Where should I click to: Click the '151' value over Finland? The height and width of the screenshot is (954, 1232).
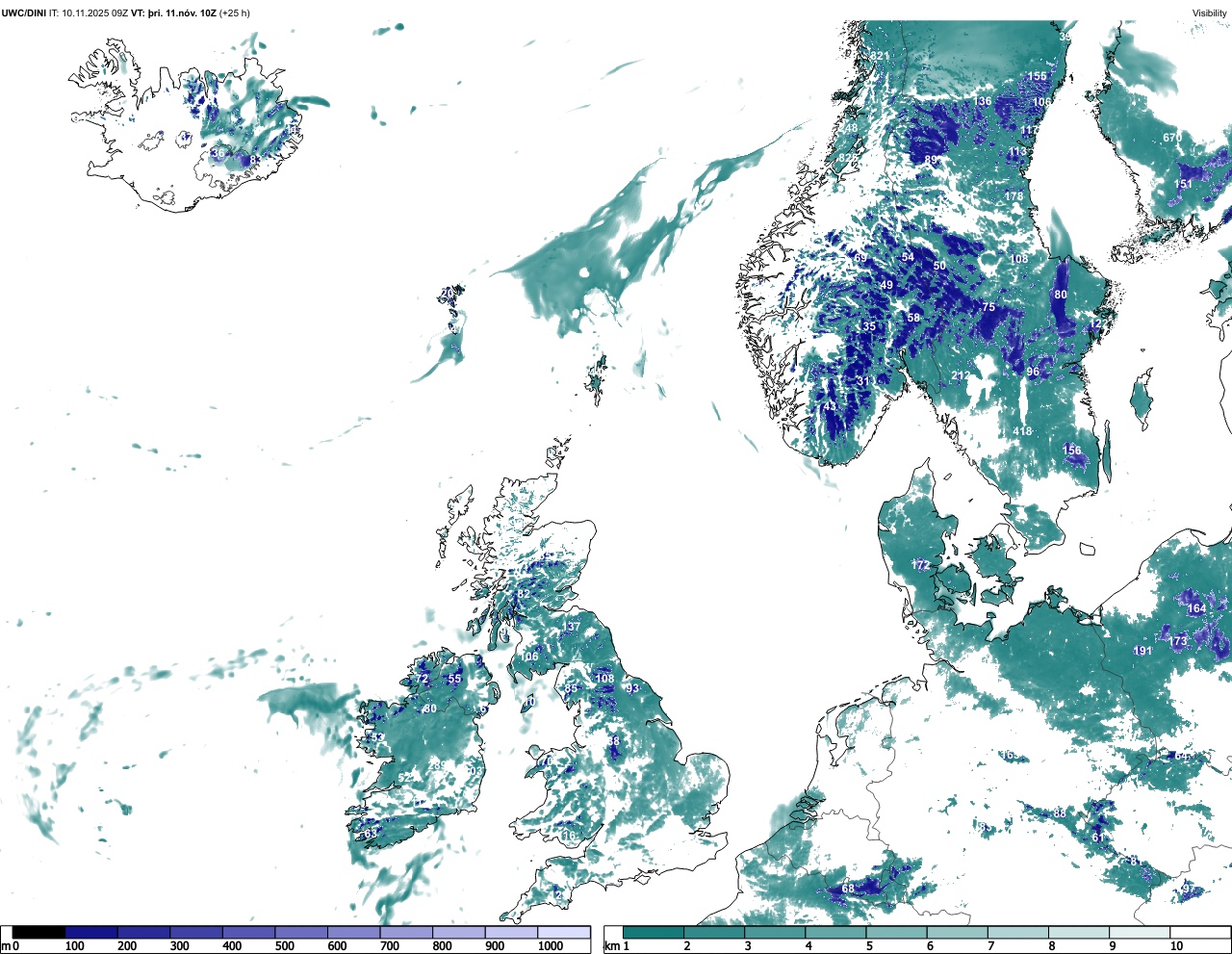tap(1183, 184)
